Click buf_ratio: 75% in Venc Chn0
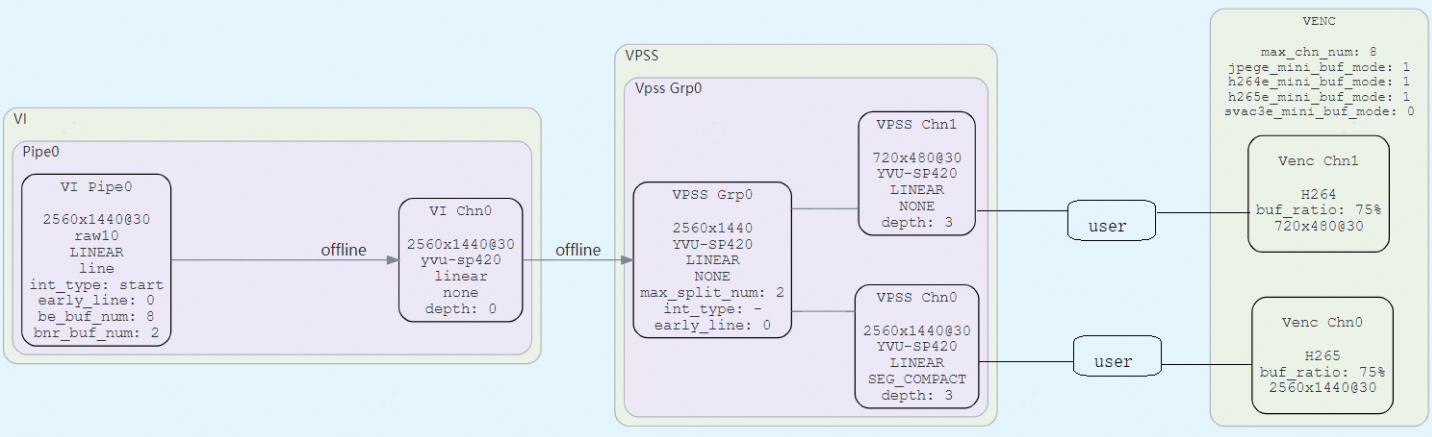The width and height of the screenshot is (1432, 437). tap(1321, 371)
